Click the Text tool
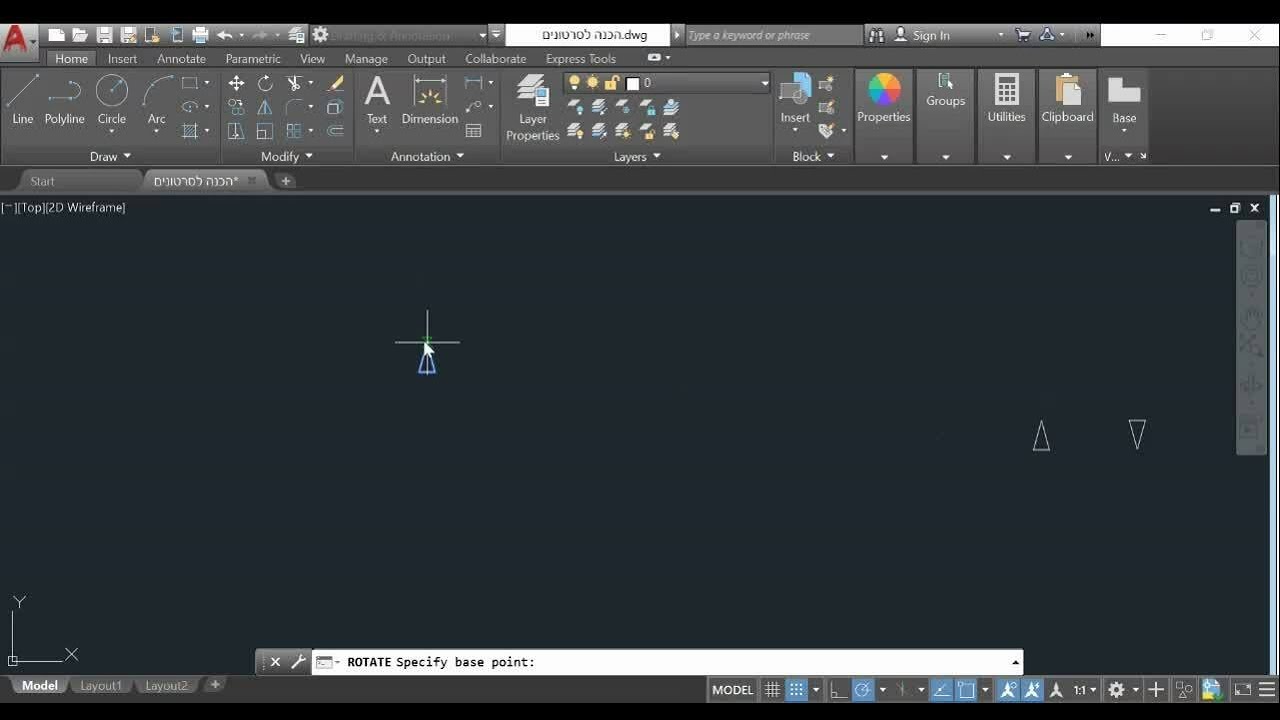The image size is (1280, 720). click(x=377, y=100)
